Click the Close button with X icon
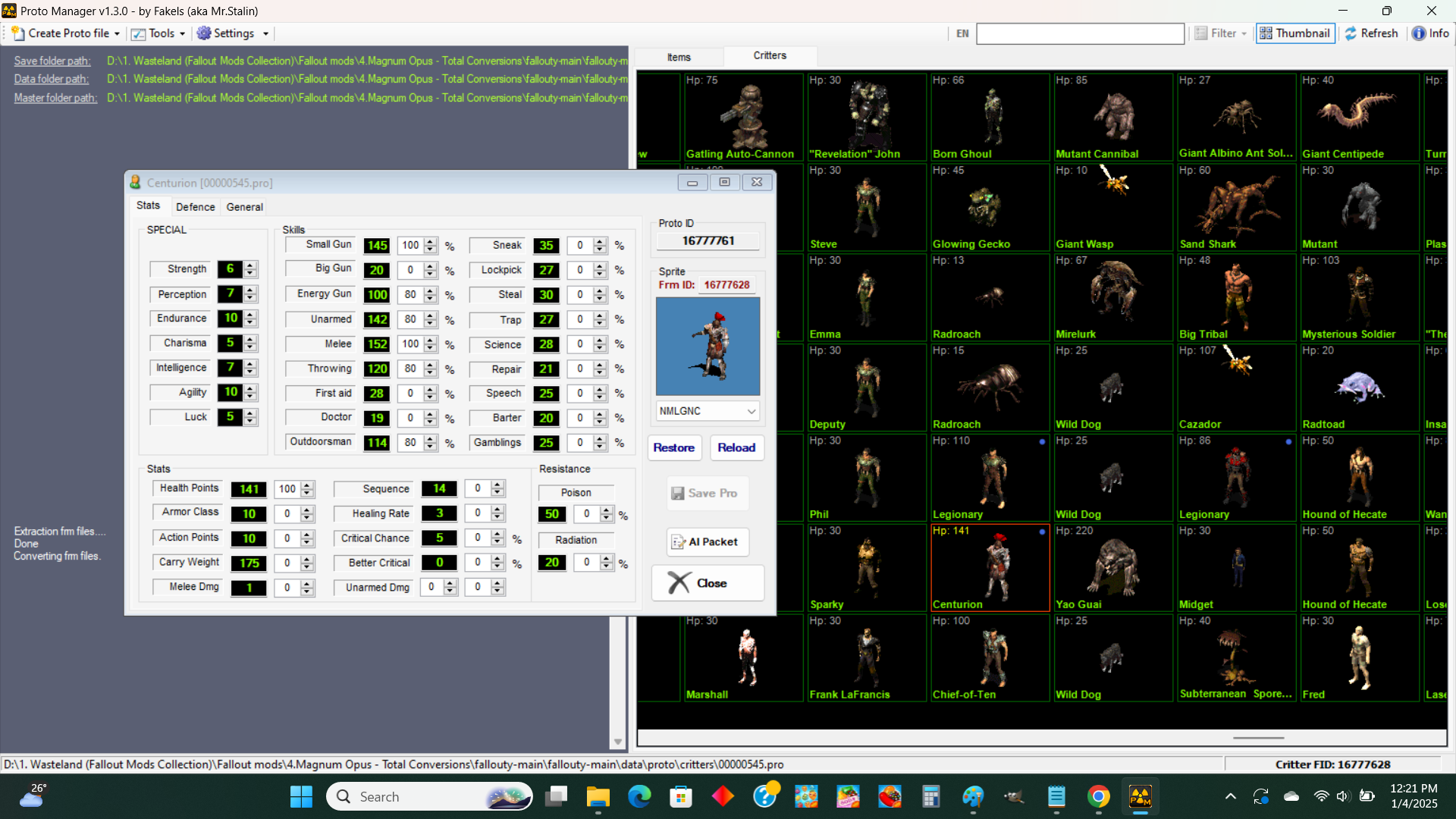The height and width of the screenshot is (819, 1456). pyautogui.click(x=708, y=583)
